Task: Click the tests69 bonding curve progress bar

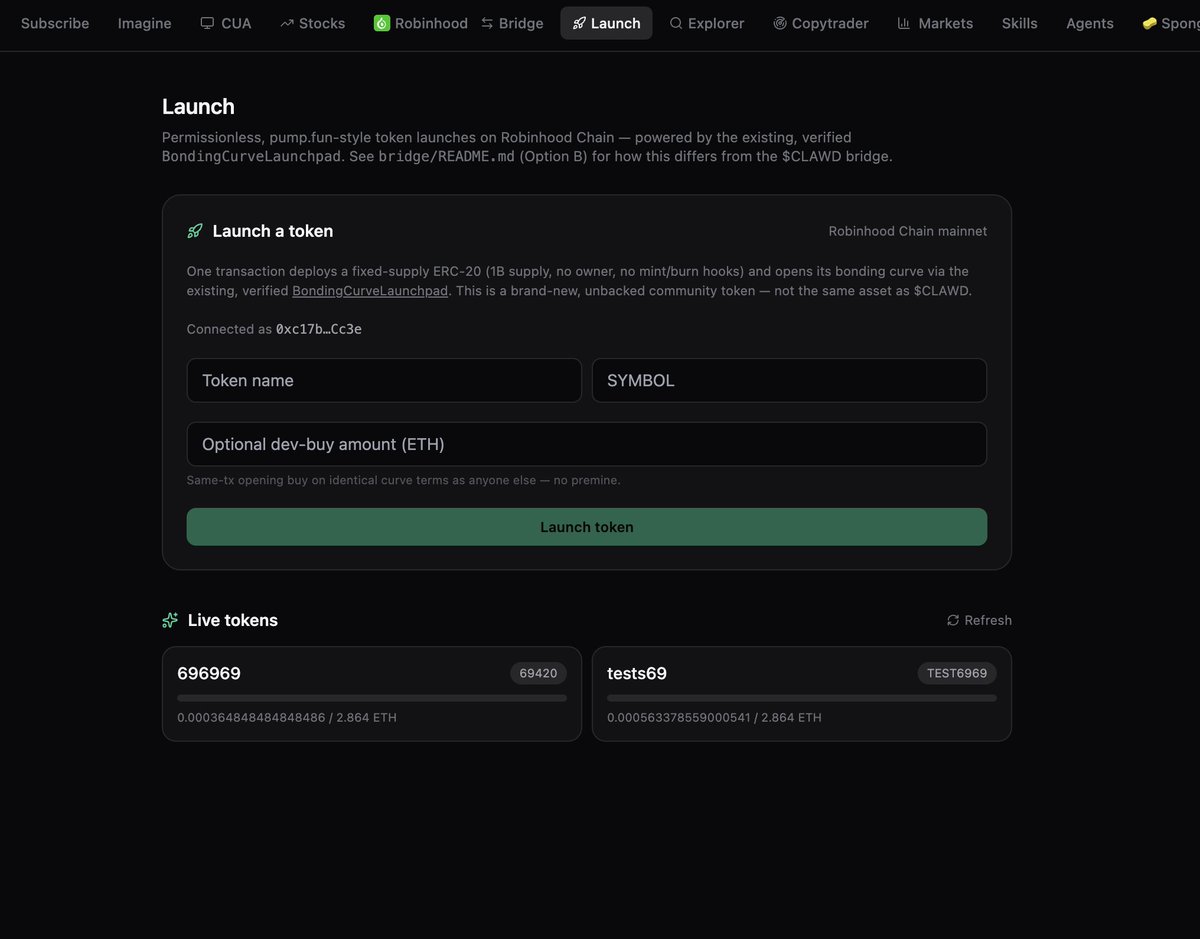Action: (802, 698)
